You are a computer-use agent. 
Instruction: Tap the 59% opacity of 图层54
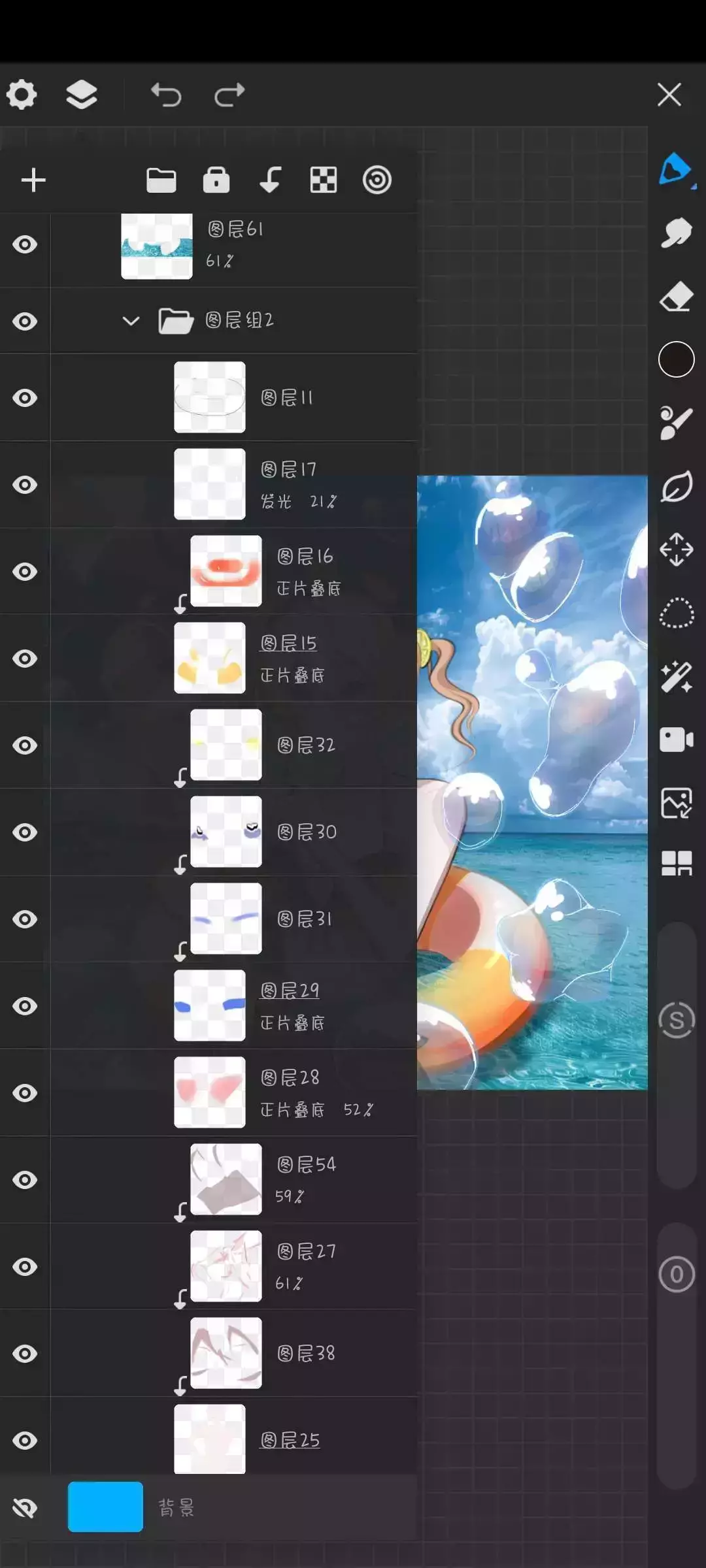click(x=290, y=1196)
